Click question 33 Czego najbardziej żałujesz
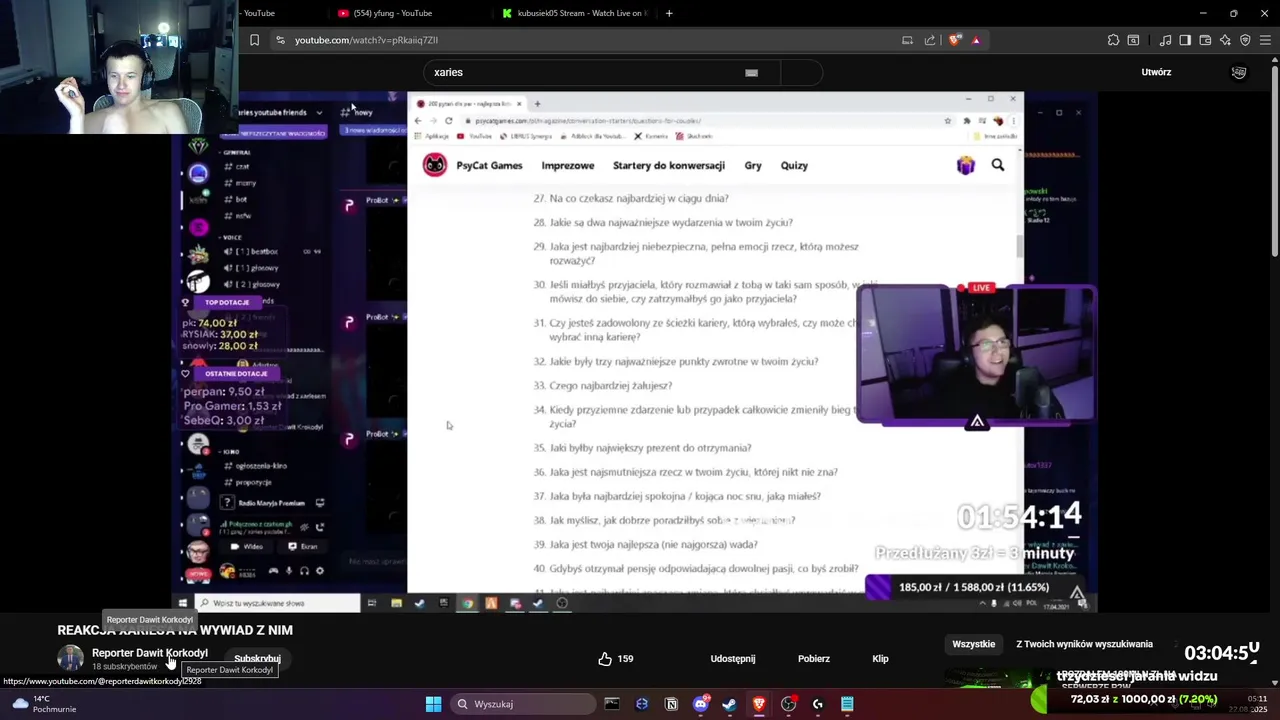 point(603,386)
